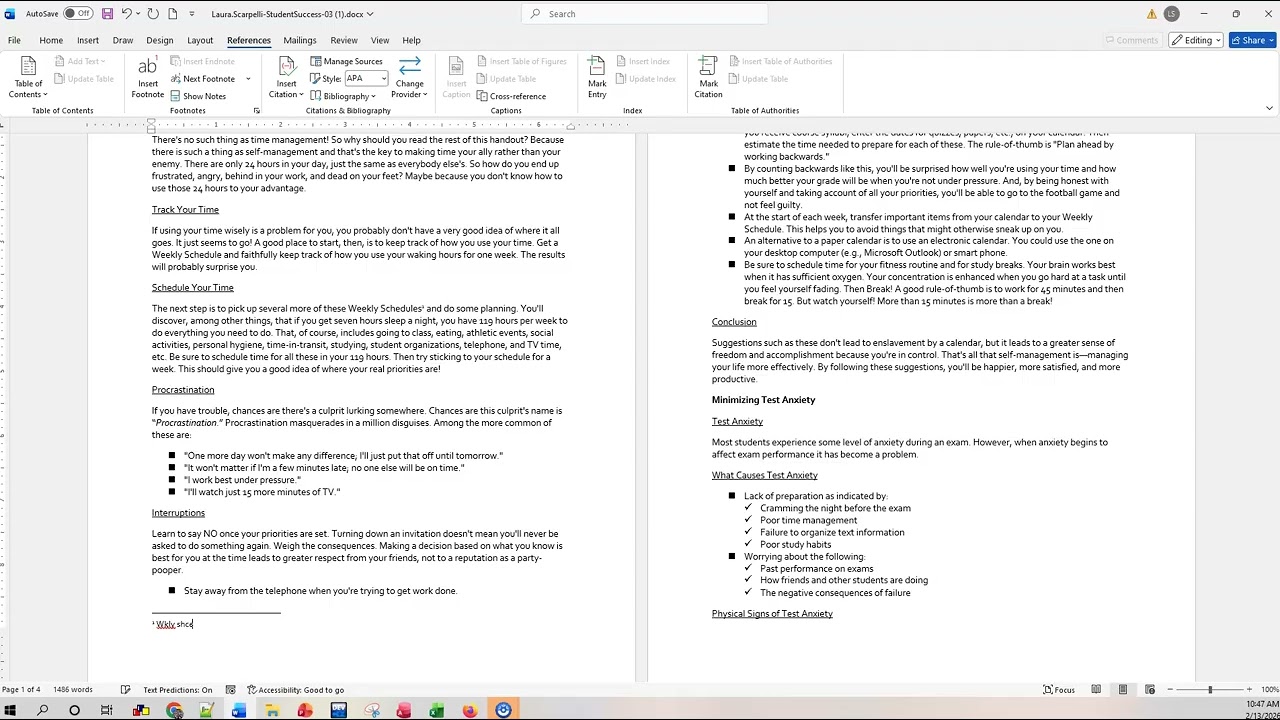
Task: Open Table of Contents gallery
Action: pyautogui.click(x=28, y=78)
